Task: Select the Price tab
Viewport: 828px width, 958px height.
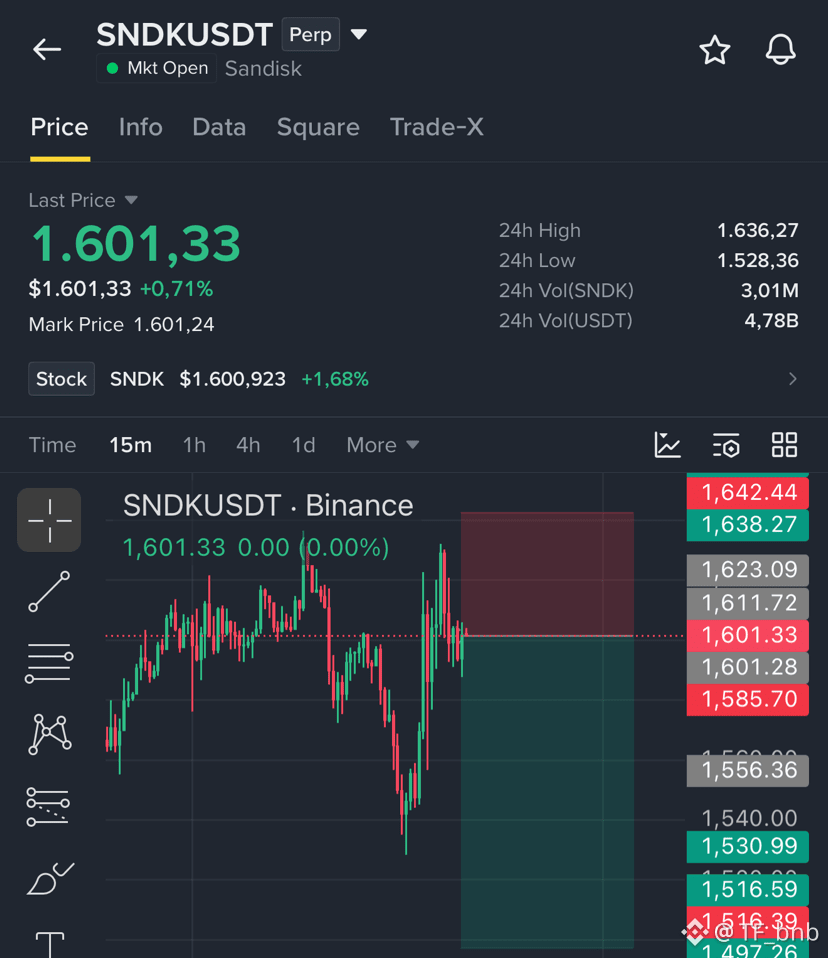Action: [59, 127]
